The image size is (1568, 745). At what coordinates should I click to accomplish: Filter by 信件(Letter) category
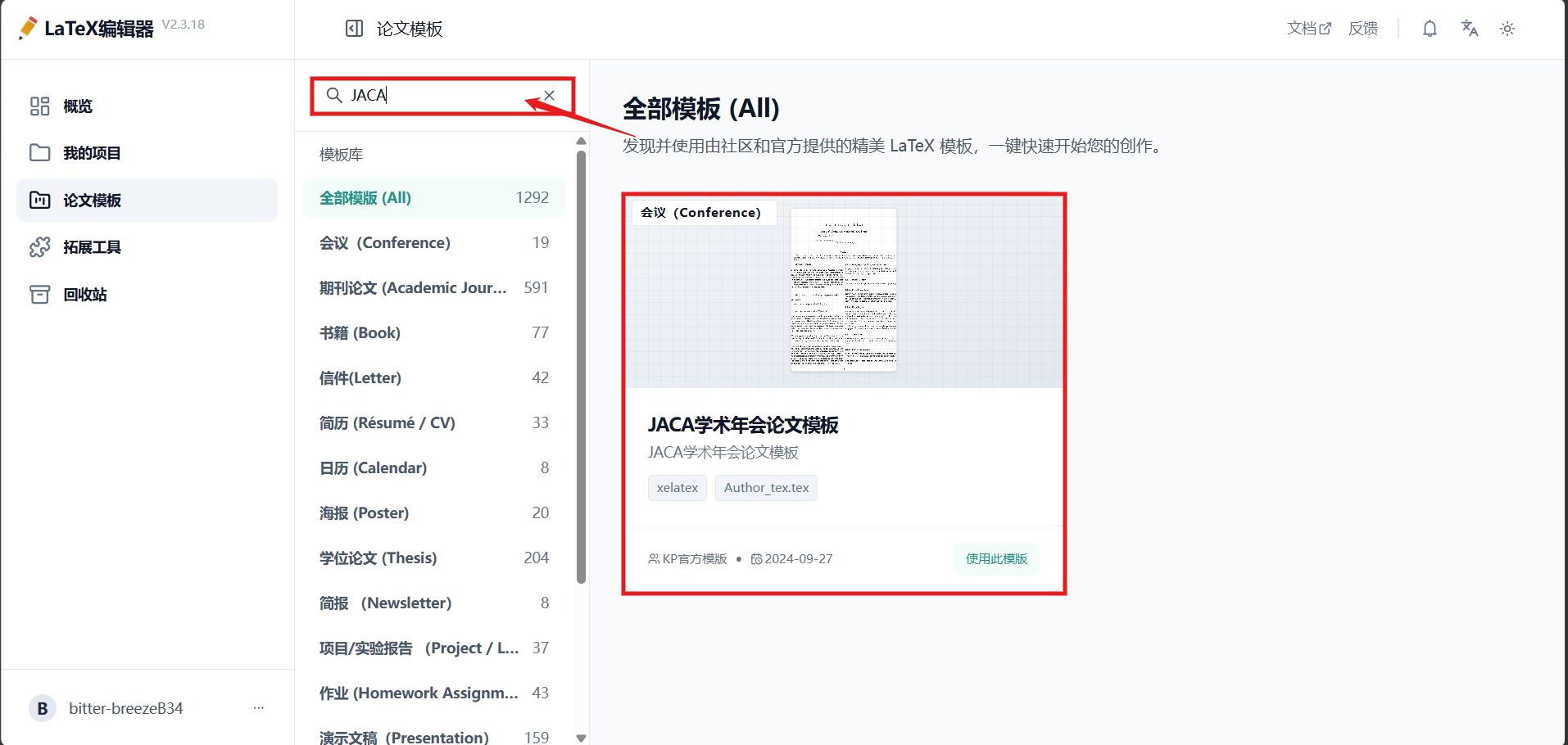pos(434,378)
